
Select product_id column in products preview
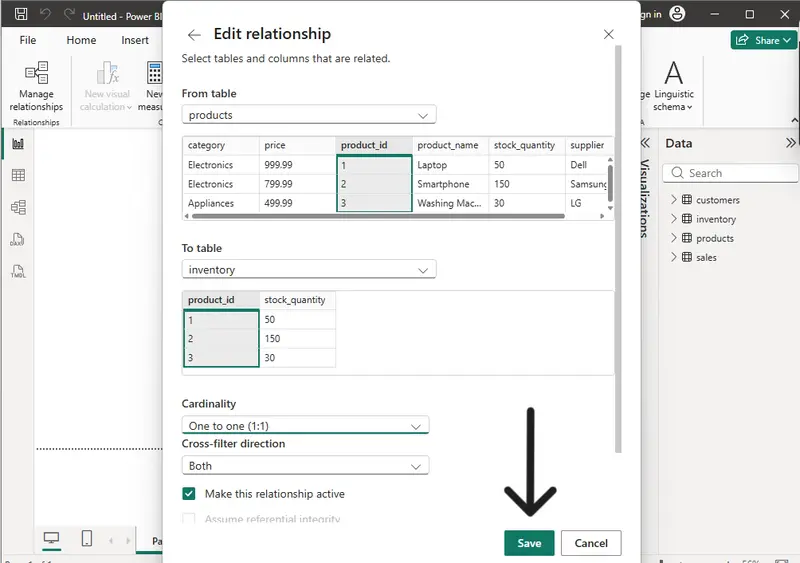(x=374, y=145)
